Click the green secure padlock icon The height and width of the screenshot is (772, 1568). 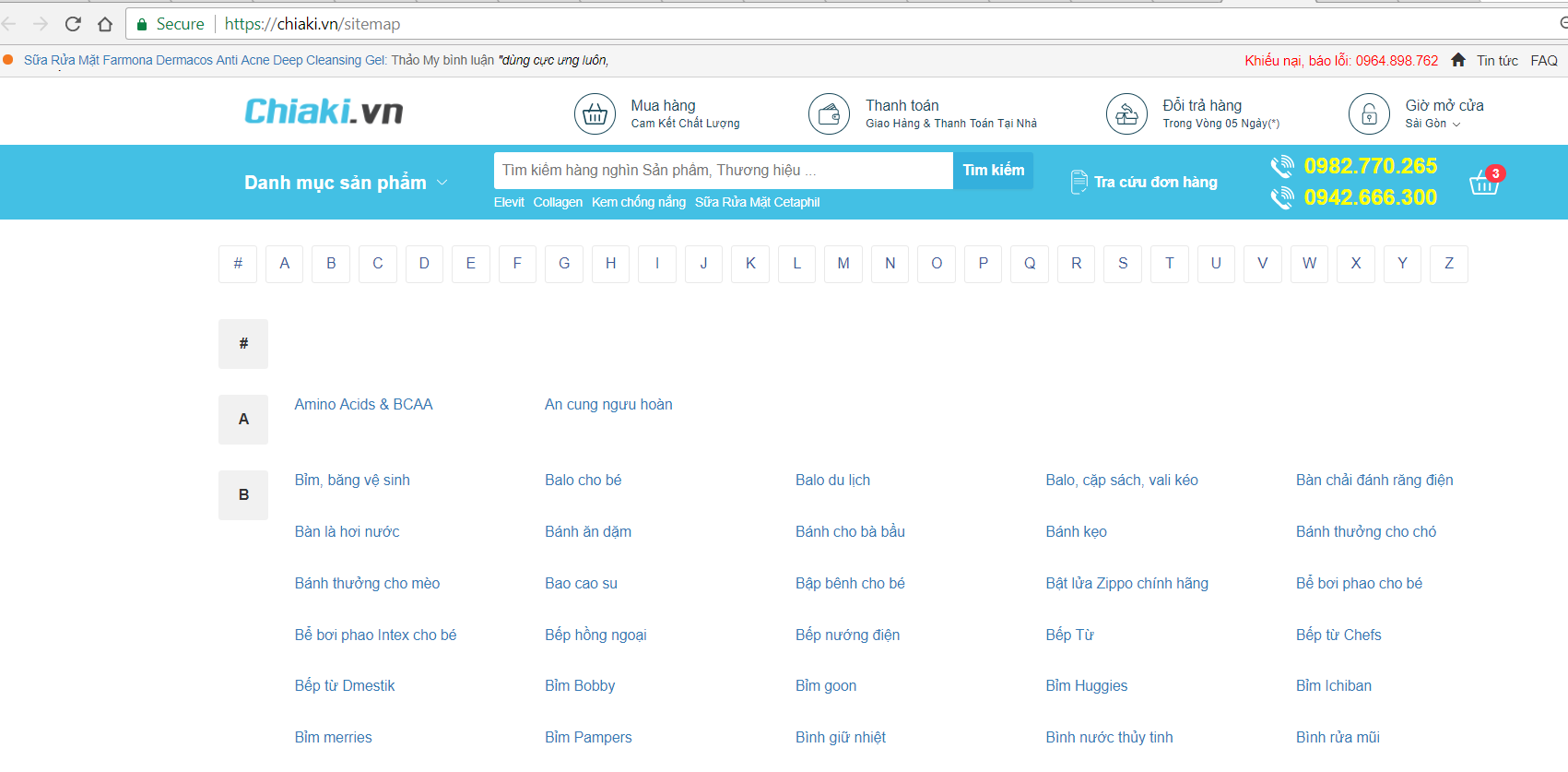tap(142, 24)
